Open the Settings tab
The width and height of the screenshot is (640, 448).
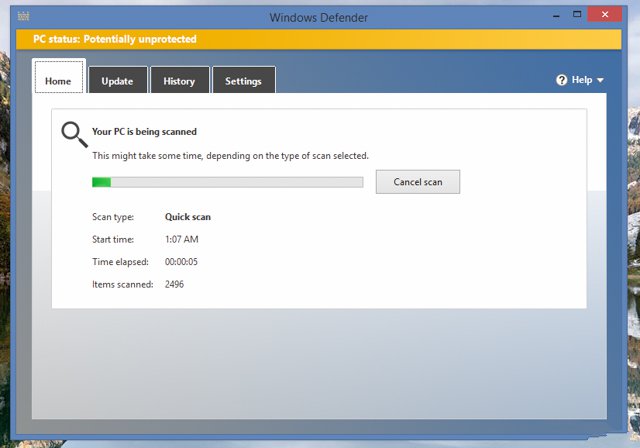pos(244,80)
